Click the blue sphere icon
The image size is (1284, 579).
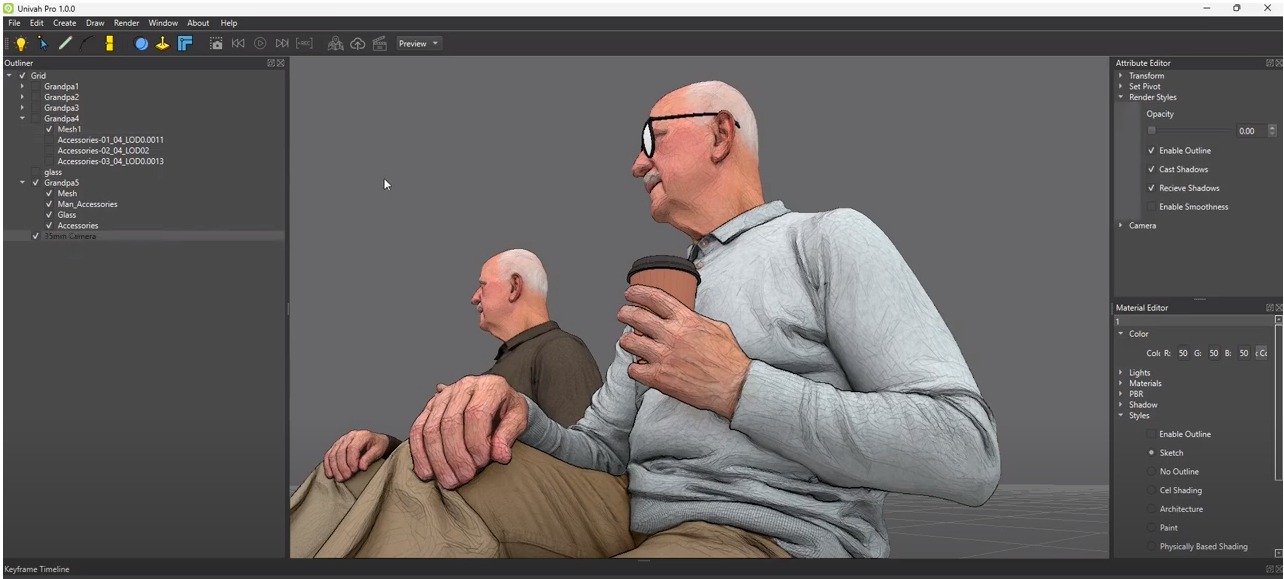(x=141, y=44)
